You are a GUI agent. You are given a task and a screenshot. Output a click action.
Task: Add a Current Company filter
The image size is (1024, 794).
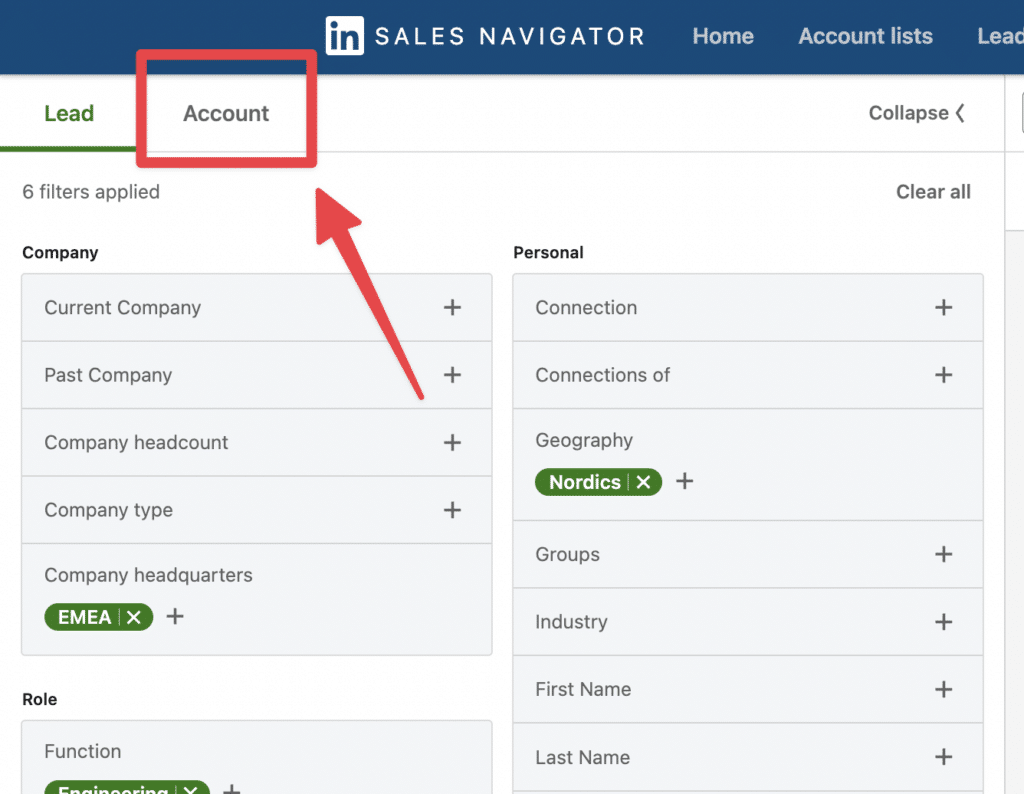[x=453, y=308]
